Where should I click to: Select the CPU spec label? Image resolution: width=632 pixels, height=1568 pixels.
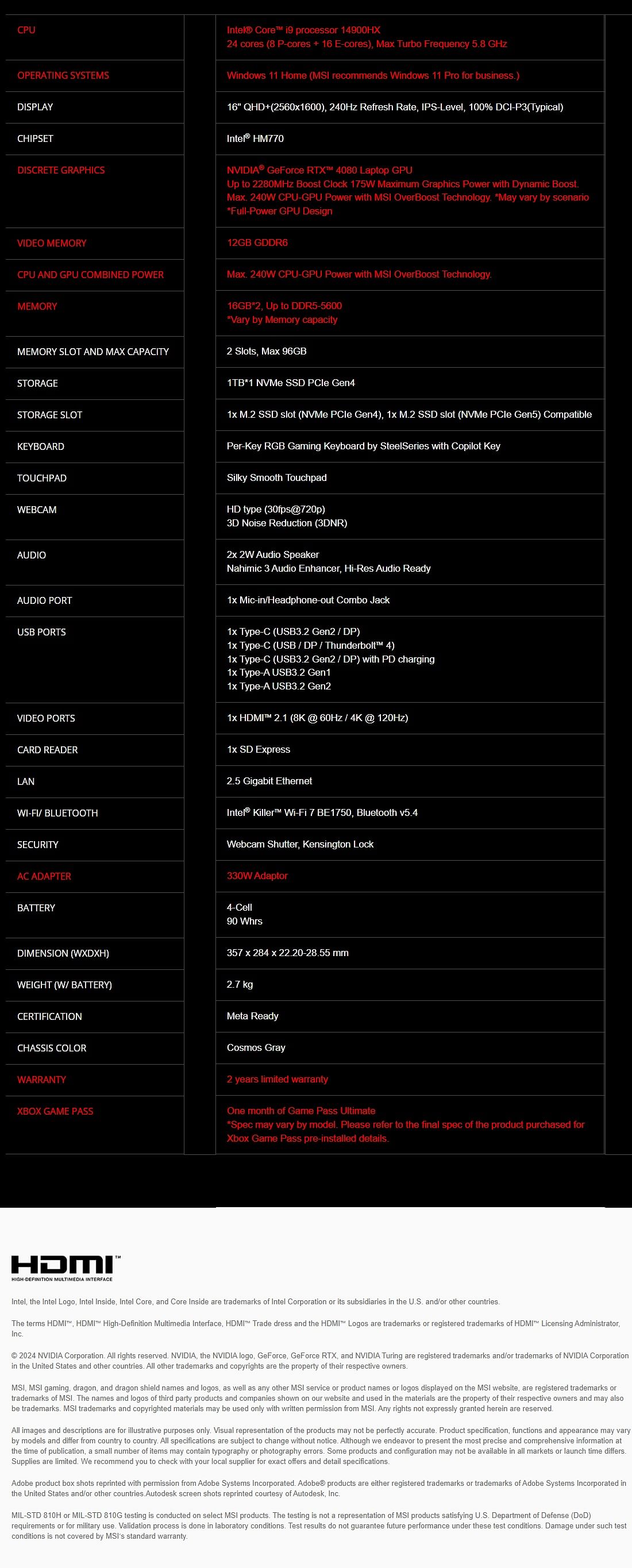click(x=26, y=30)
